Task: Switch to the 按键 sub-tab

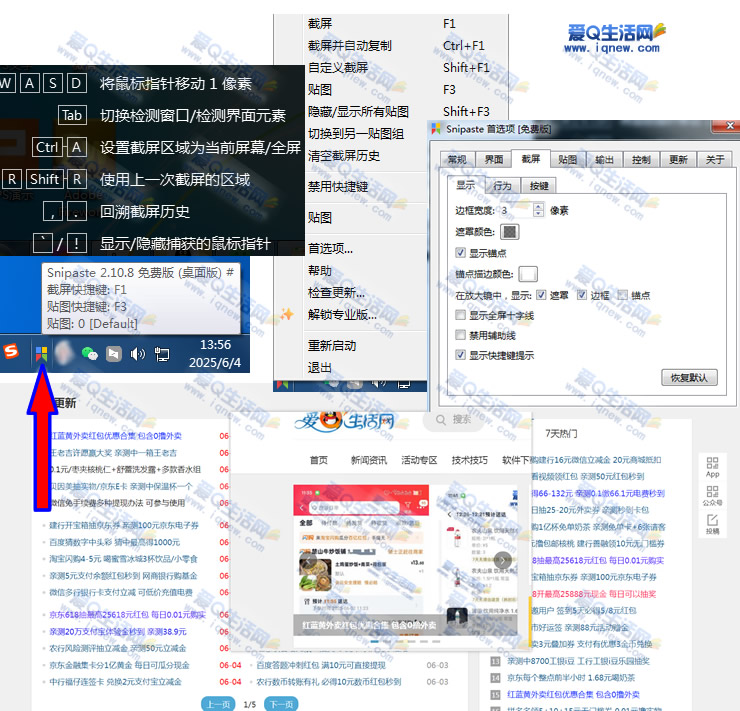Action: coord(538,186)
